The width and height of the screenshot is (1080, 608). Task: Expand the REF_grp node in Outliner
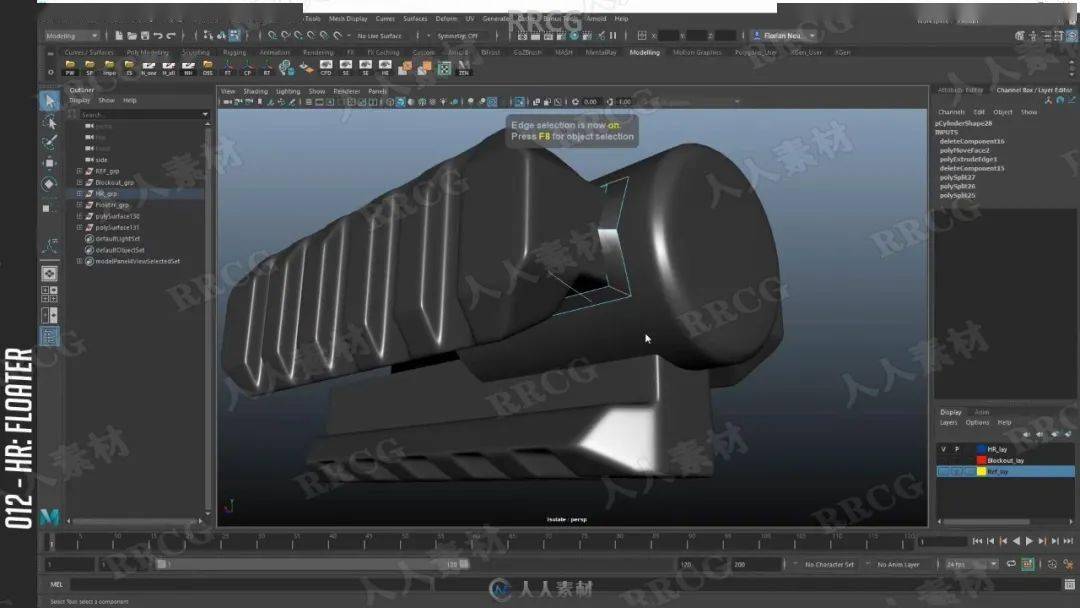pyautogui.click(x=79, y=171)
